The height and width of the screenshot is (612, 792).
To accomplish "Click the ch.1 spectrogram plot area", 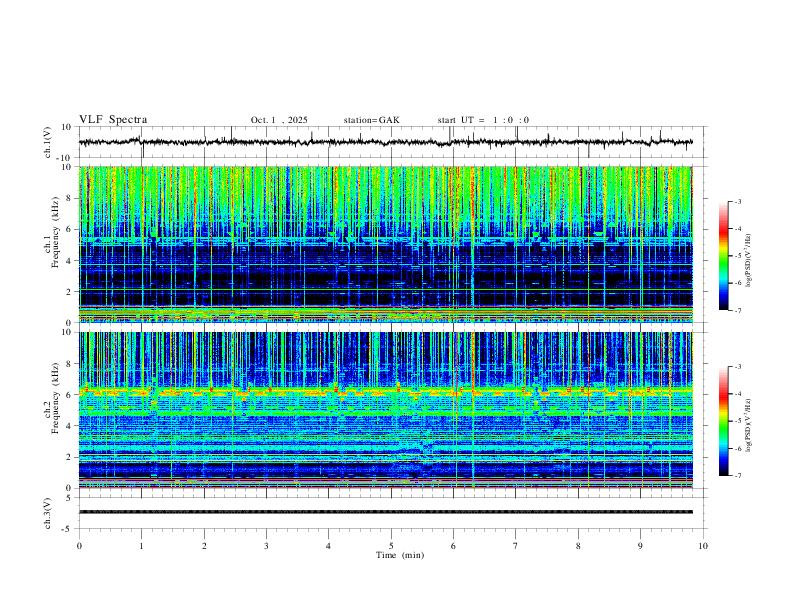I will click(x=385, y=244).
